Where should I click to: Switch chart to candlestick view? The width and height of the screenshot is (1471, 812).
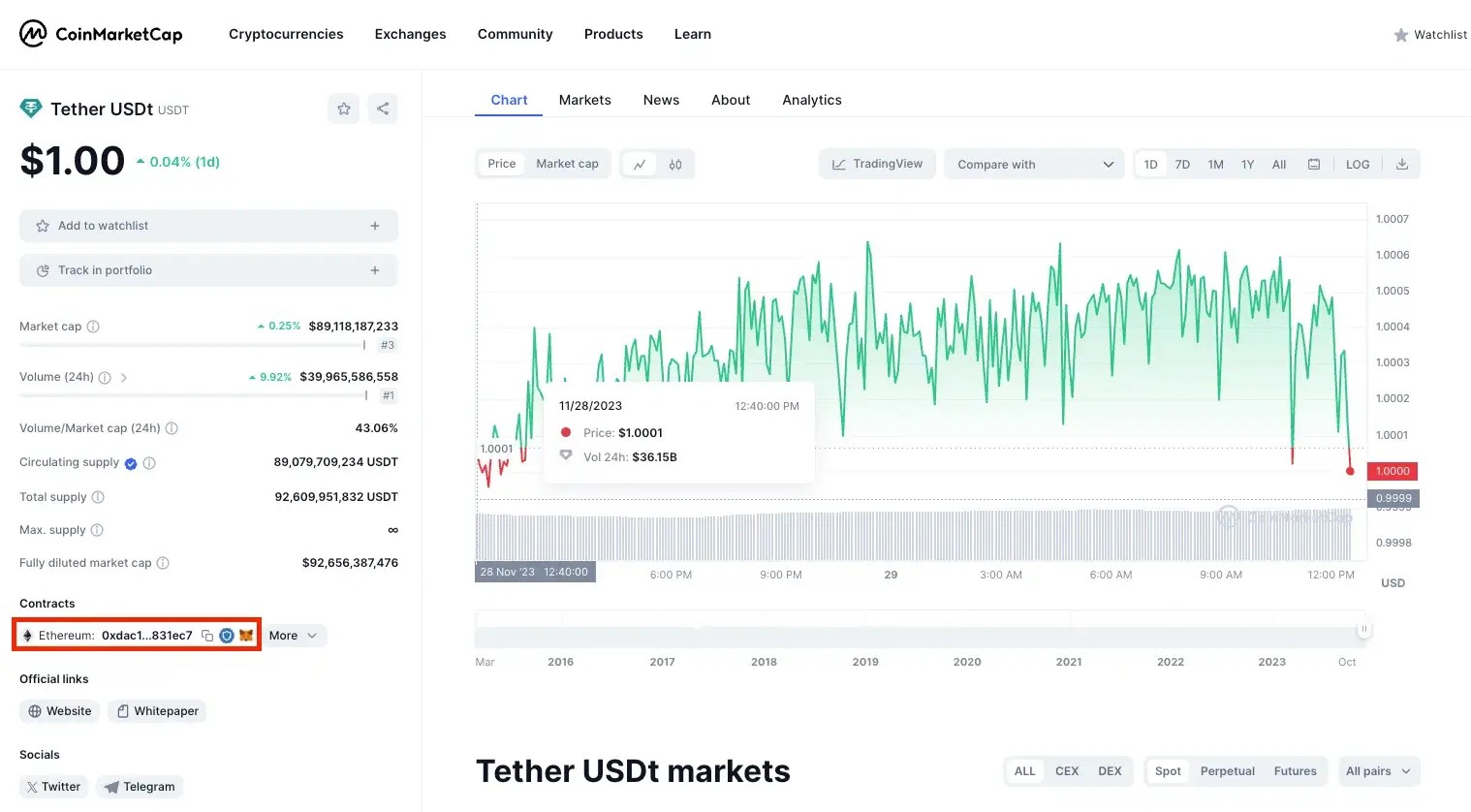pos(673,164)
